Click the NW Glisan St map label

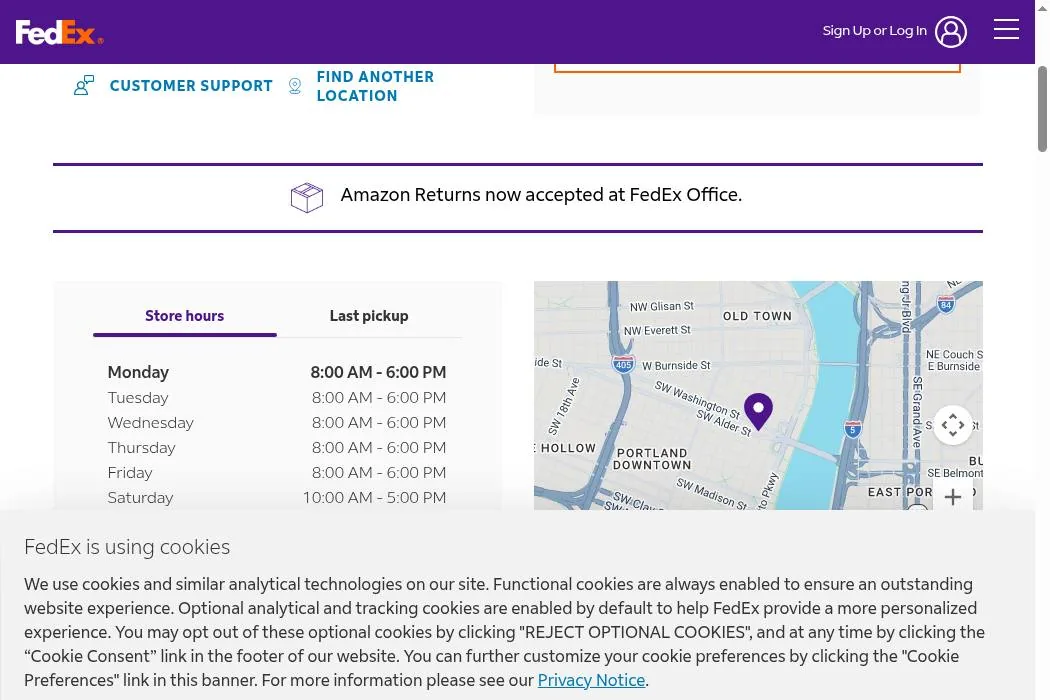tap(662, 306)
